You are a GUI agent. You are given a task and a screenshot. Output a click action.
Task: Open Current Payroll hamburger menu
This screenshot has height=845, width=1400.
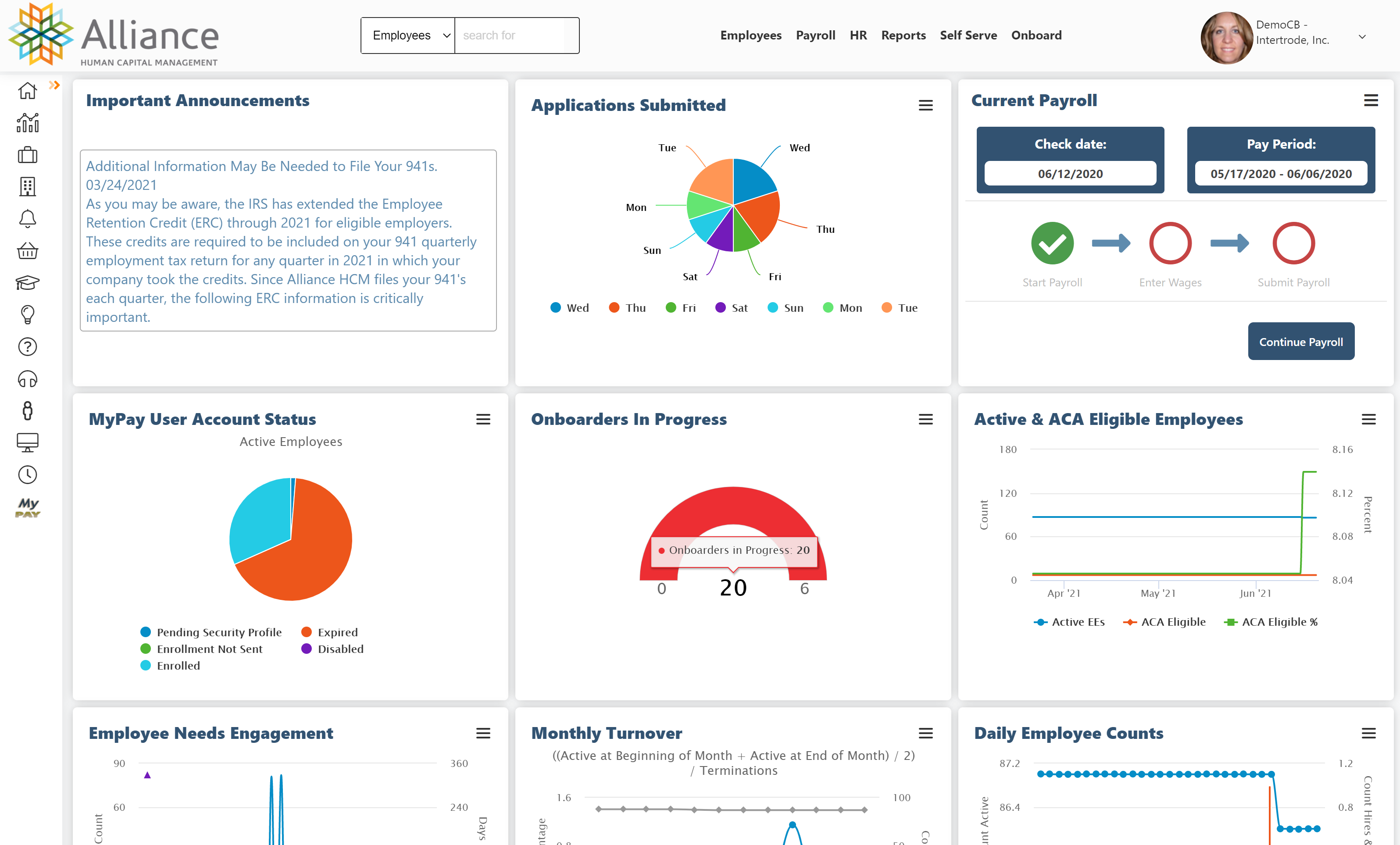pyautogui.click(x=1371, y=100)
